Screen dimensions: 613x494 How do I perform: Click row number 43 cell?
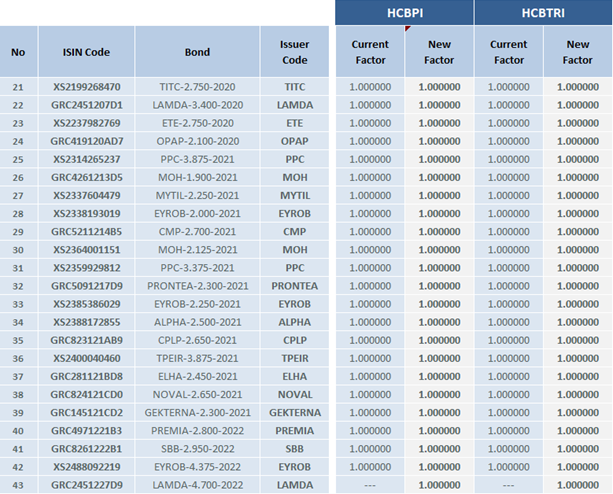pyautogui.click(x=18, y=485)
